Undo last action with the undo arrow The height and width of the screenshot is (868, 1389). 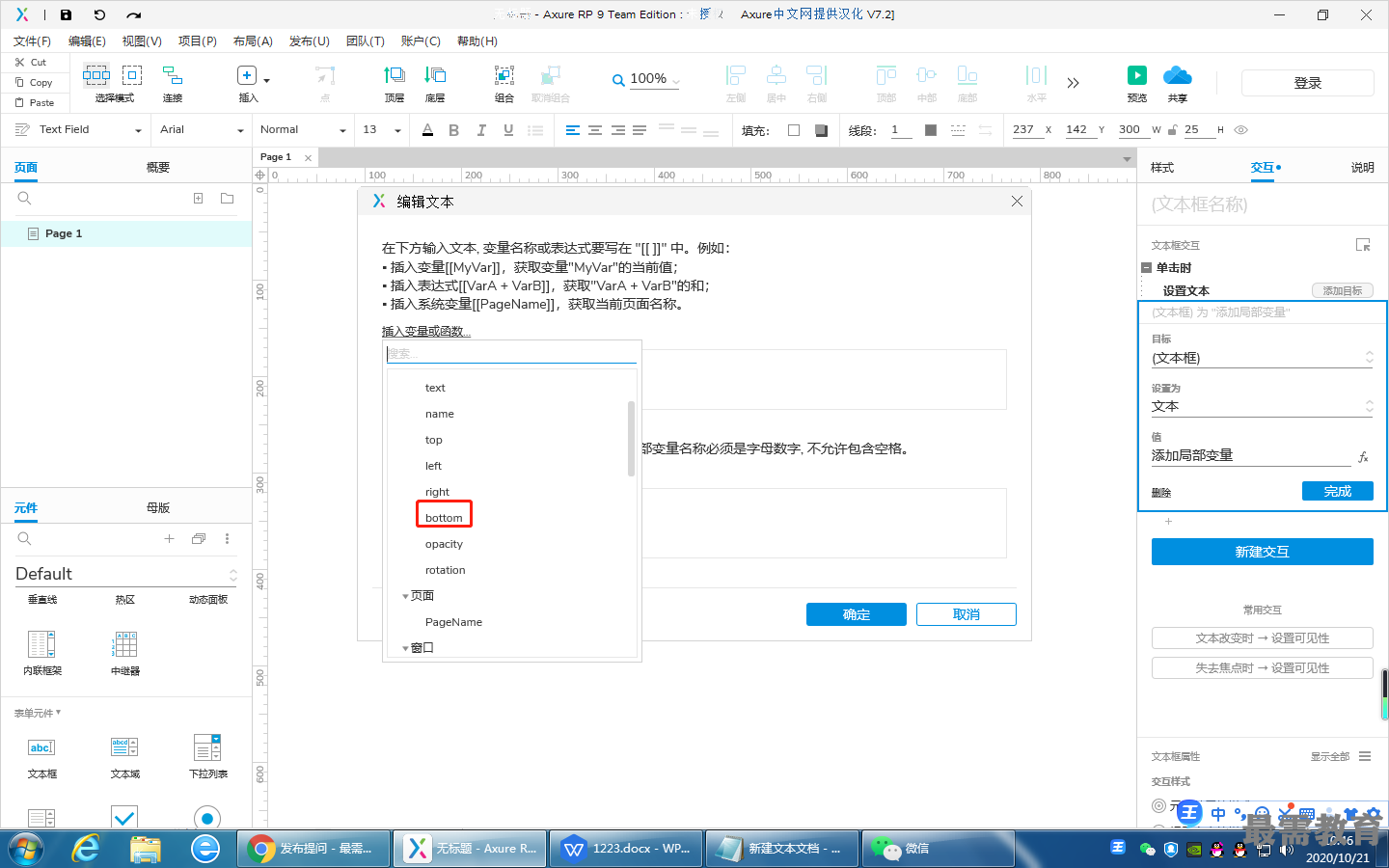tap(99, 14)
